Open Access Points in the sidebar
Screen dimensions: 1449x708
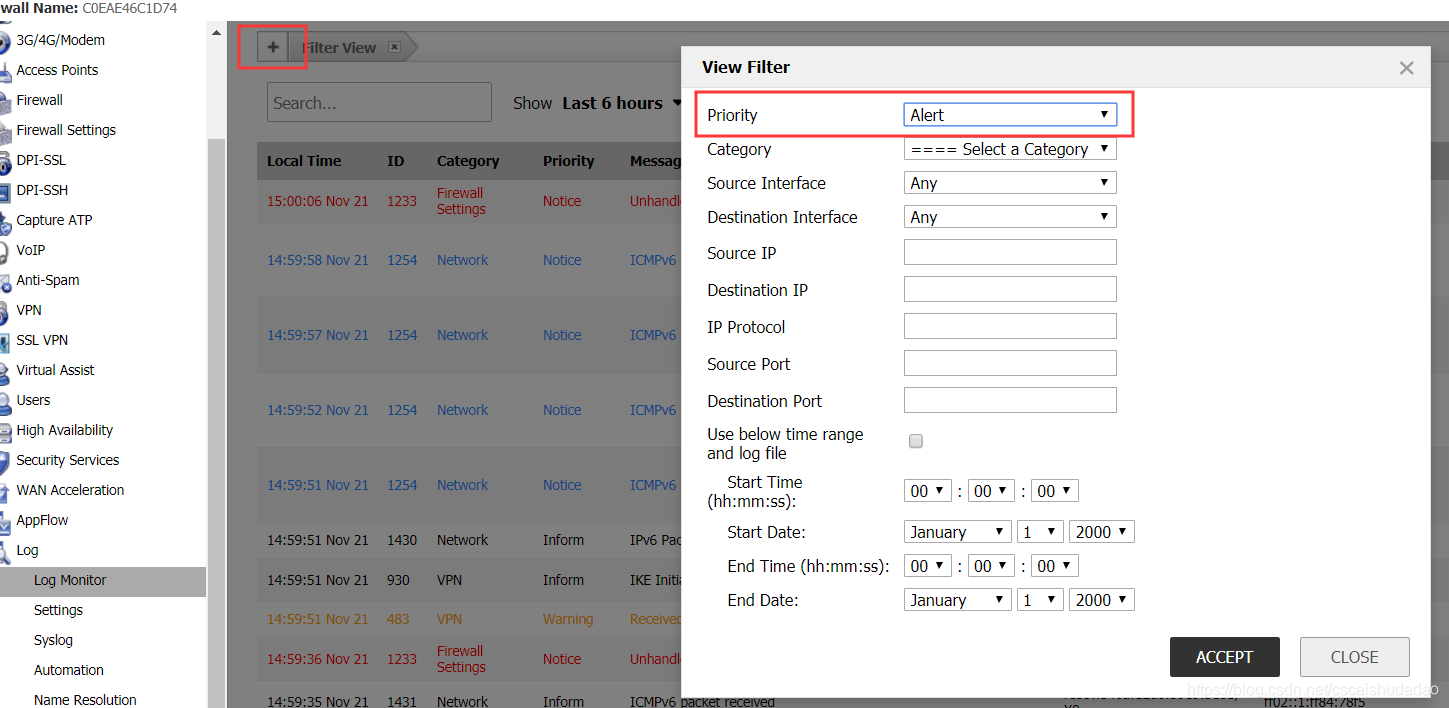pyautogui.click(x=57, y=70)
